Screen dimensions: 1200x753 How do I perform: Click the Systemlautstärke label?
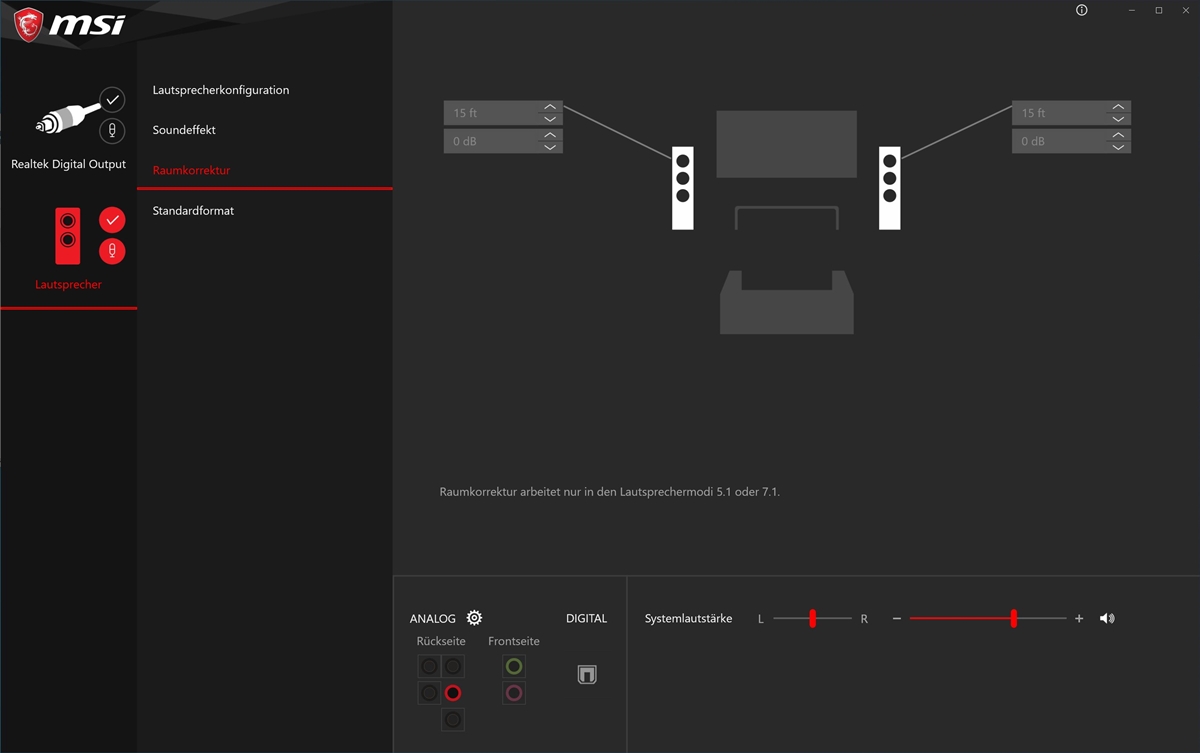click(688, 619)
